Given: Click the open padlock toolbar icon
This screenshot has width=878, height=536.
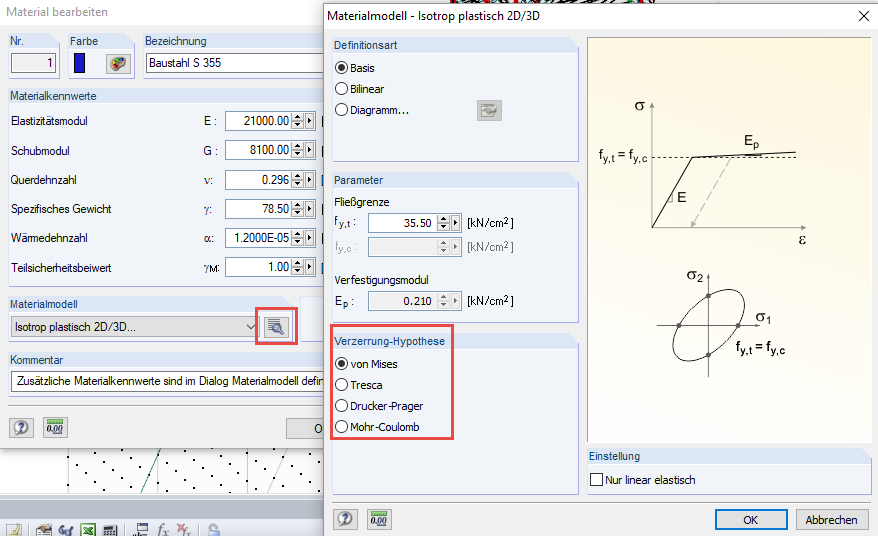Looking at the screenshot, I should pos(213,530).
